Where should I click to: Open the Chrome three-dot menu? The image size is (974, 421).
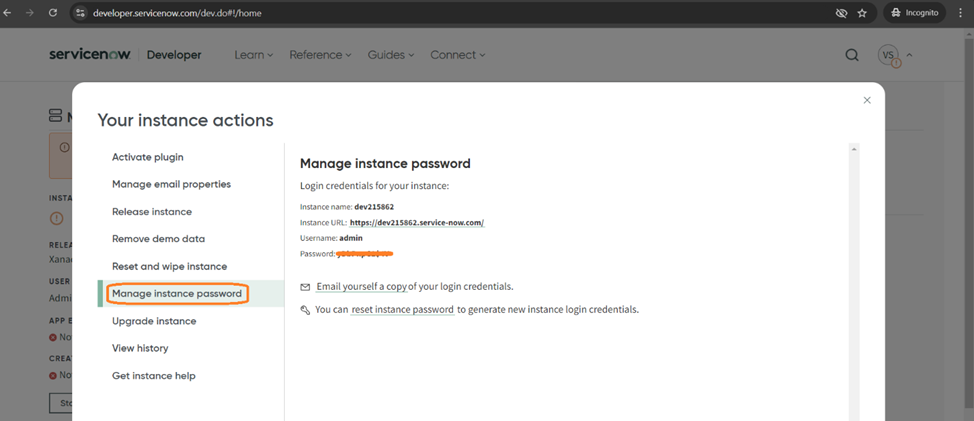tap(960, 13)
